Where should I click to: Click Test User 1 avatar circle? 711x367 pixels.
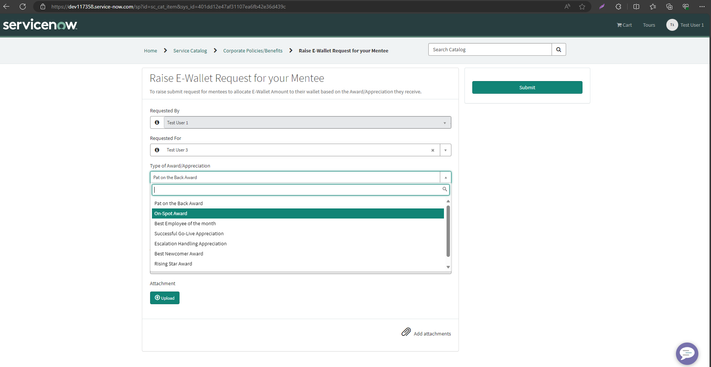672,25
